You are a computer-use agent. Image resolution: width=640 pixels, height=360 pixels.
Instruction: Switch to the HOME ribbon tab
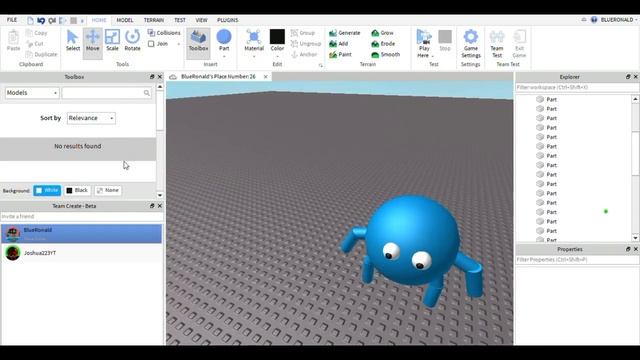point(99,20)
